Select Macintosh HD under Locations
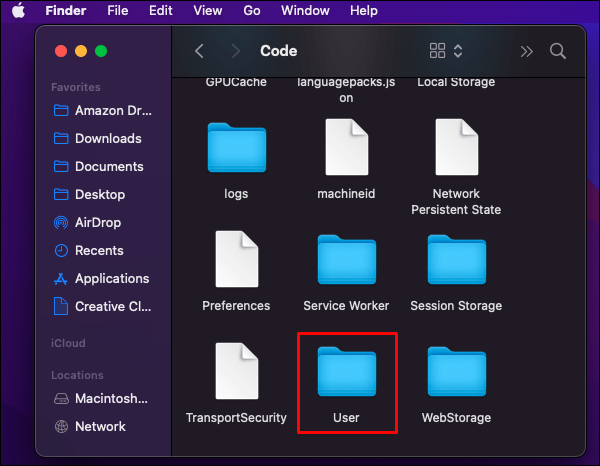The width and height of the screenshot is (600, 466). coord(111,398)
